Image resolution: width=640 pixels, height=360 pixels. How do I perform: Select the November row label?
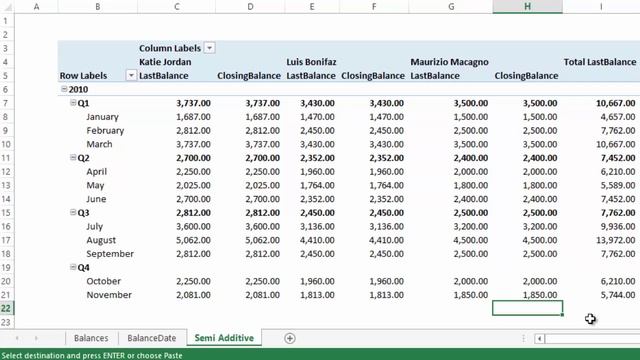point(109,295)
